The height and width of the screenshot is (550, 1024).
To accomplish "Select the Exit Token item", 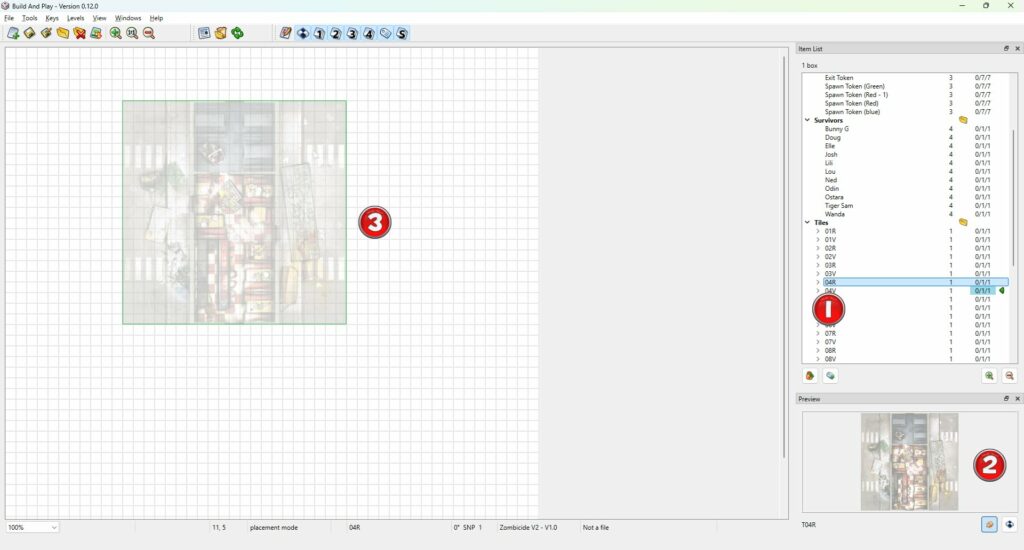I will pos(839,78).
